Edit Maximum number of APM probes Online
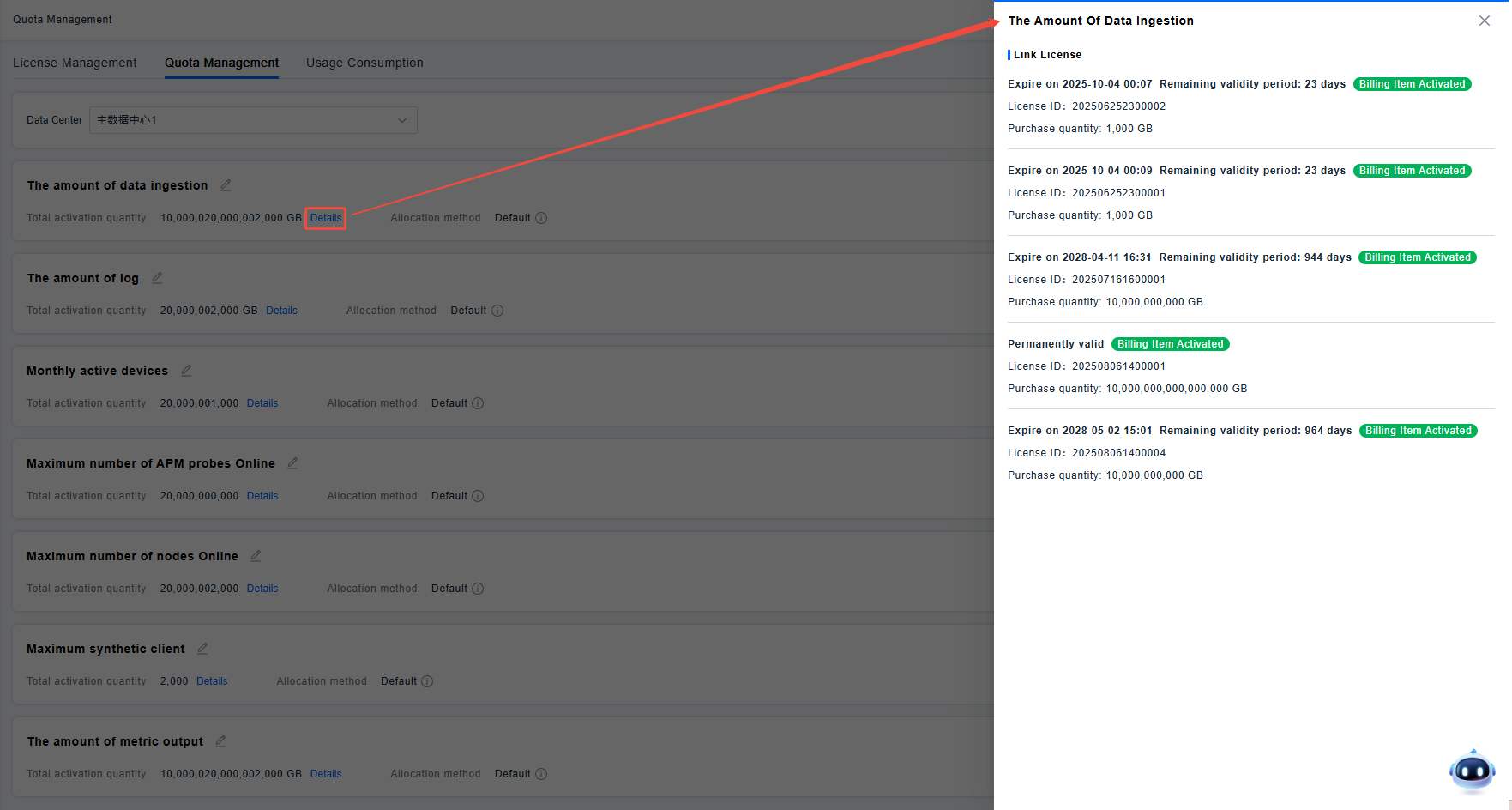The width and height of the screenshot is (1512, 810). coord(292,463)
